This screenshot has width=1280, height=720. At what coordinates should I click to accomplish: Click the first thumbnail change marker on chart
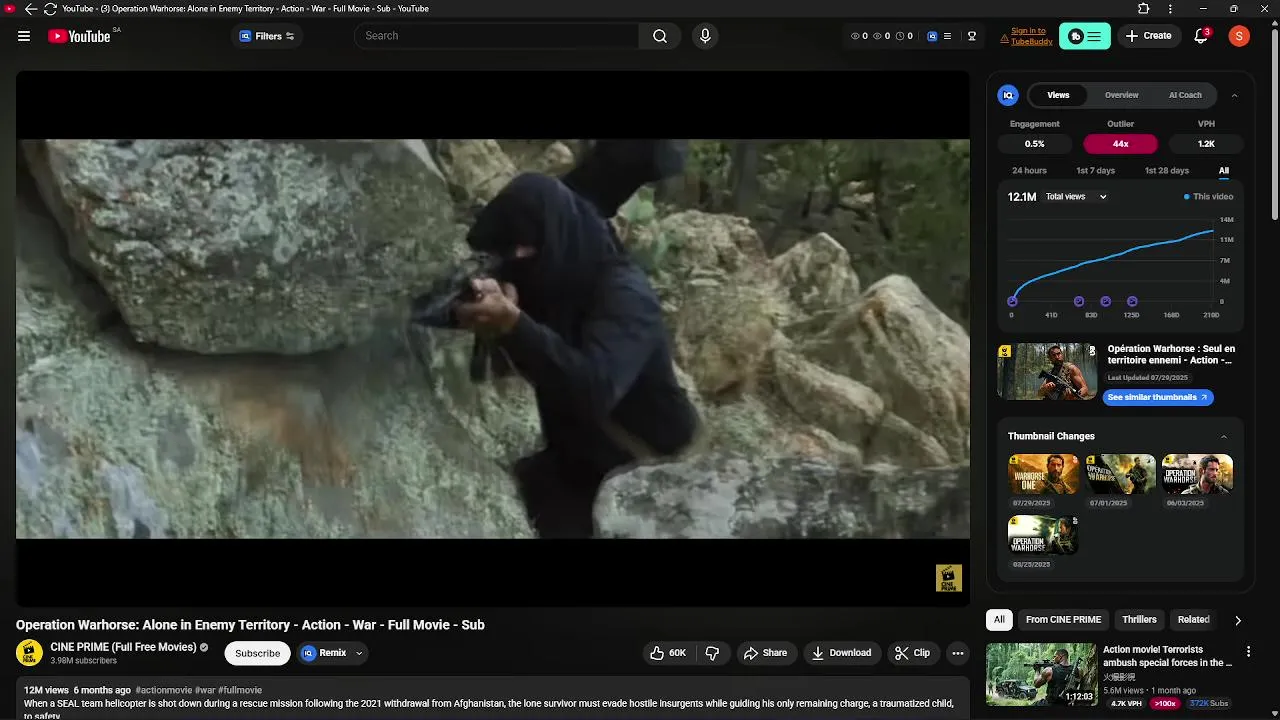pyautogui.click(x=1012, y=301)
